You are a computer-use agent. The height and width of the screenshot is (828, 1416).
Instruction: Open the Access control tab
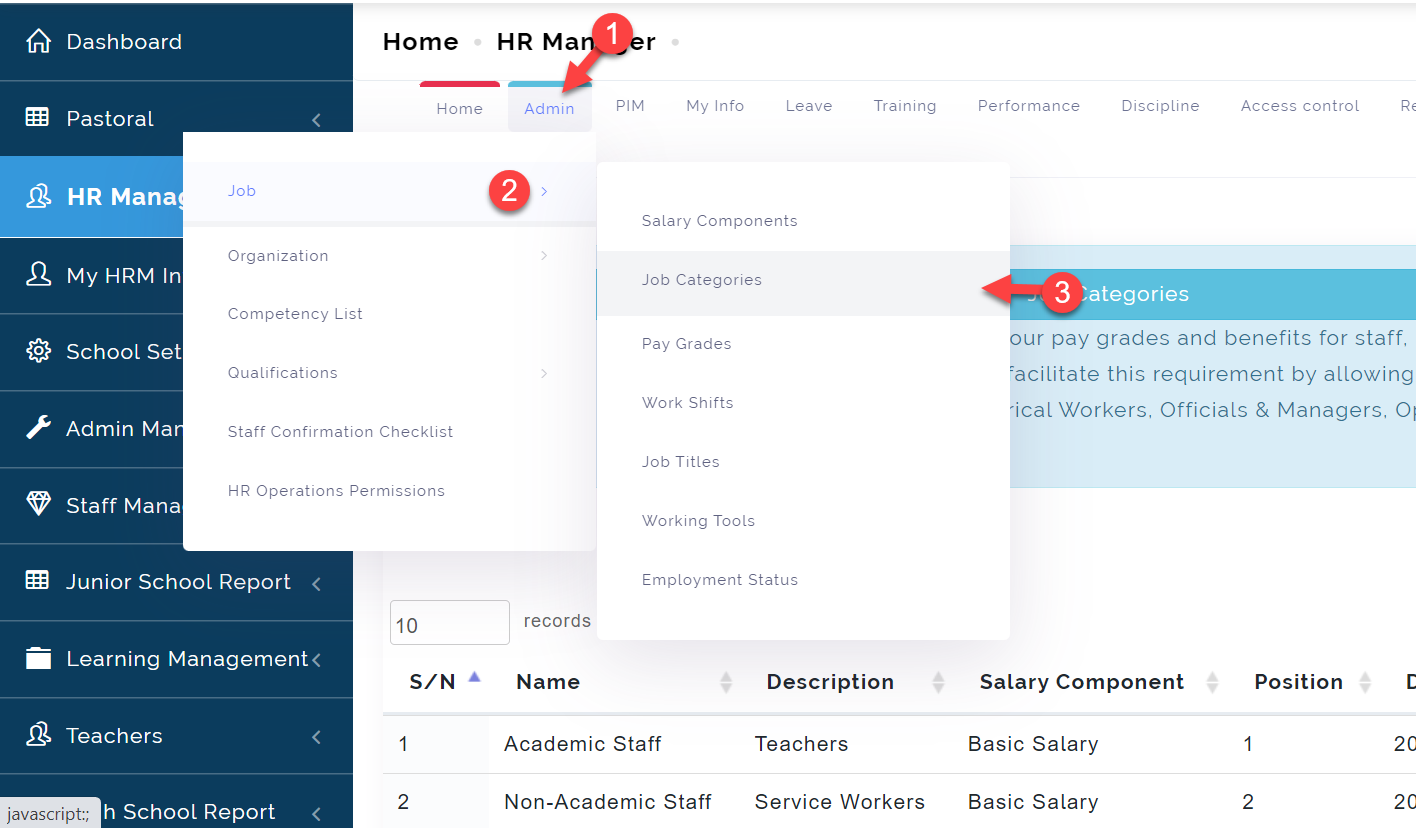tap(1300, 106)
